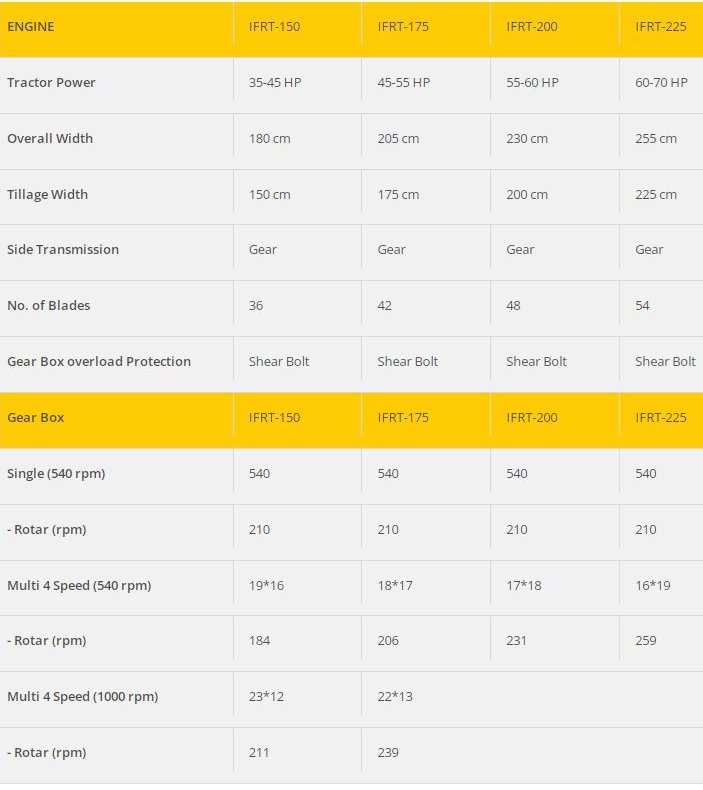
Task: Click the yellow Gear Box section header label
Action: [36, 417]
